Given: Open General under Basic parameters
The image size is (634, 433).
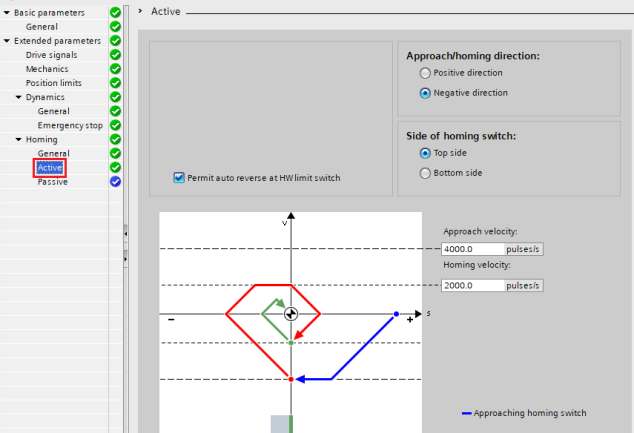Looking at the screenshot, I should (42, 27).
